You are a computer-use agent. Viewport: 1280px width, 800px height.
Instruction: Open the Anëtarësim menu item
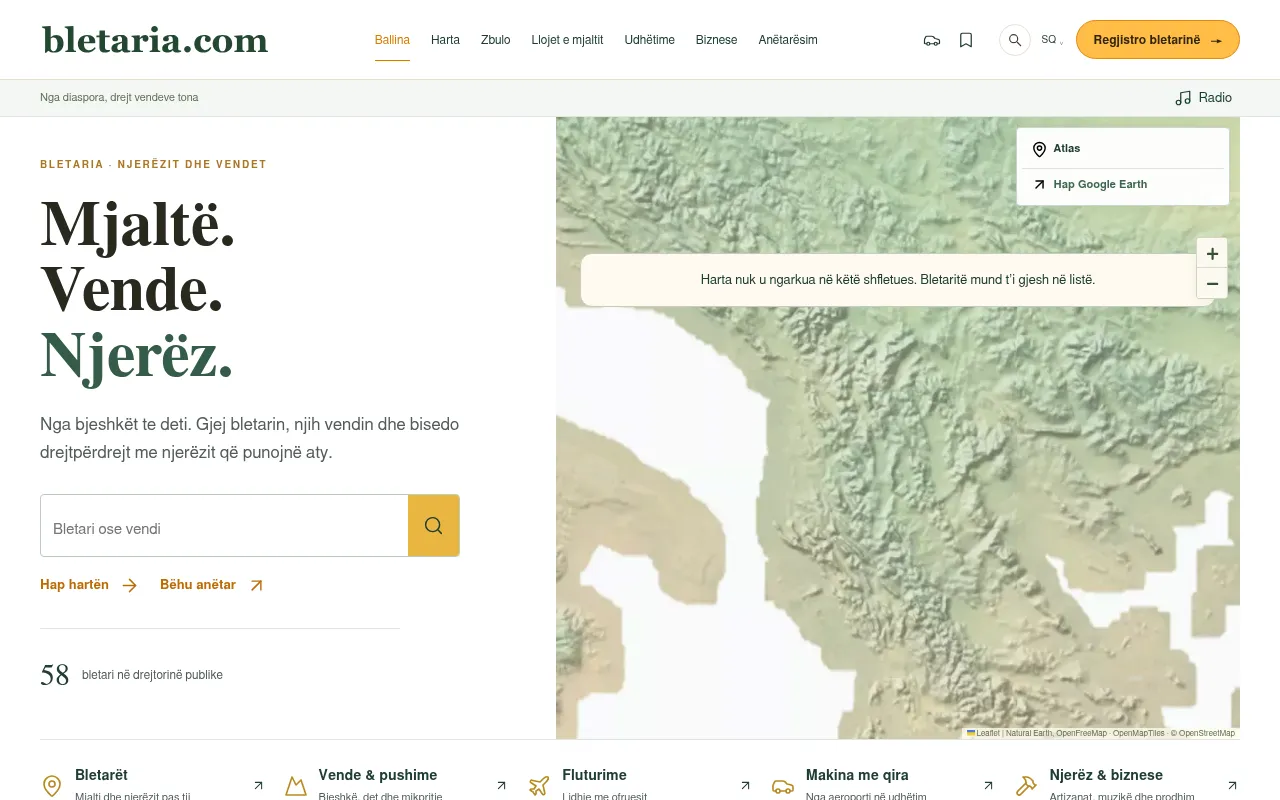[788, 40]
